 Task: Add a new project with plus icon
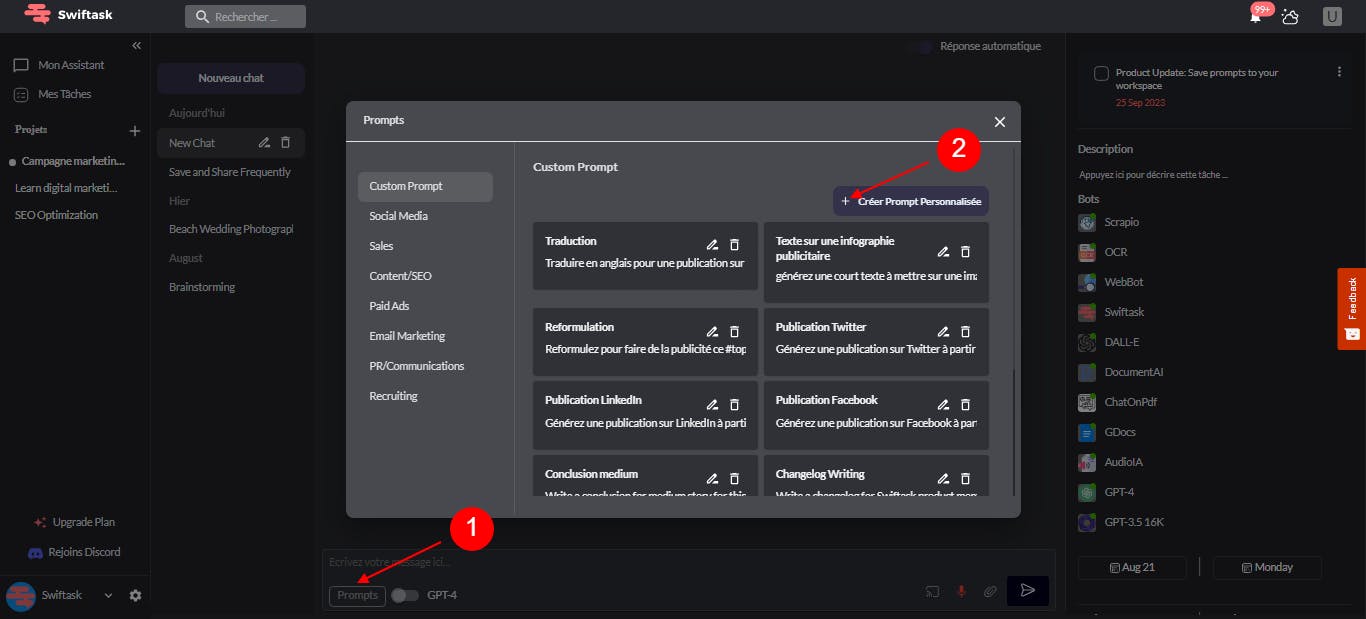click(135, 131)
